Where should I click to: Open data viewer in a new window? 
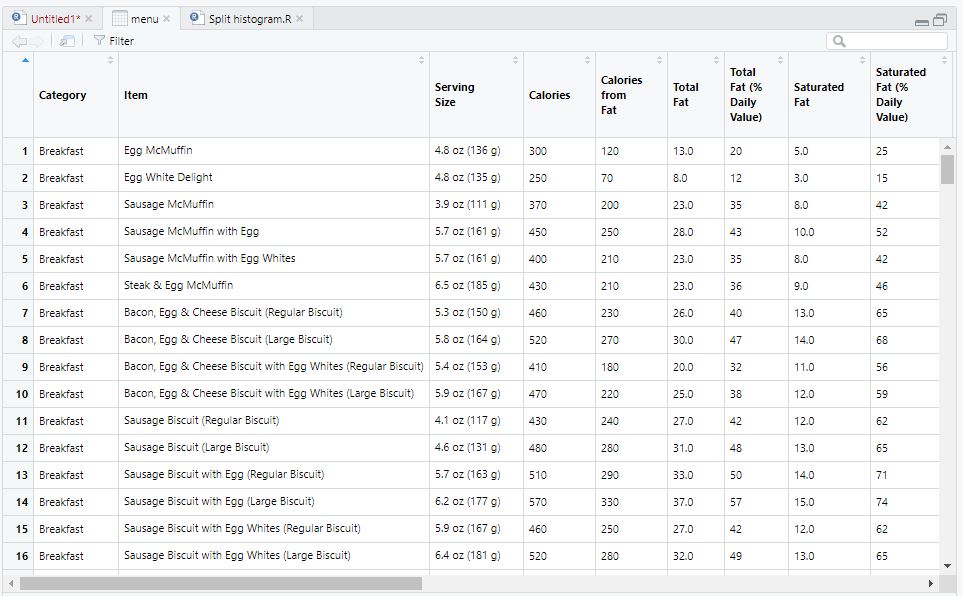[66, 41]
